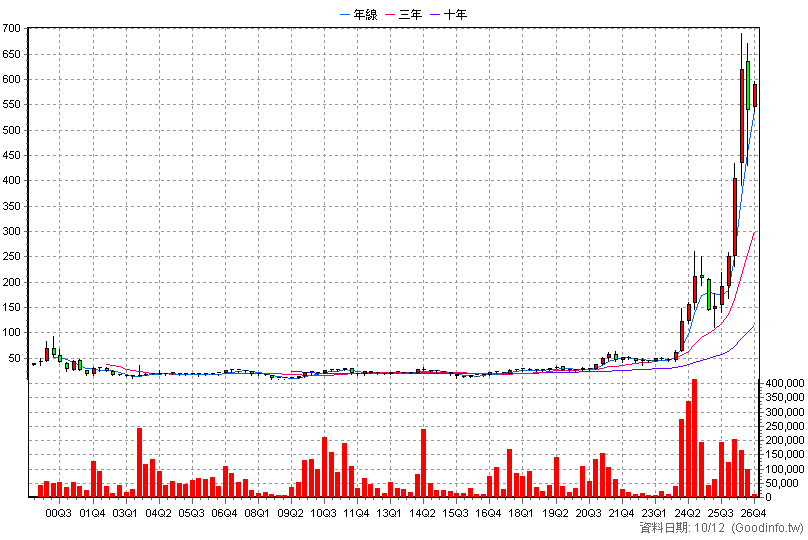Select the 16Q4 x-axis label
The image size is (808, 540).
489,513
